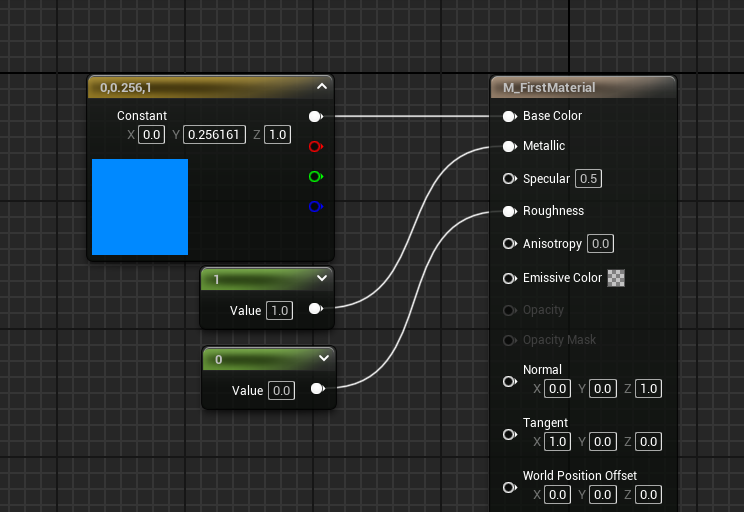Image resolution: width=744 pixels, height=512 pixels.
Task: Click the red channel output pin
Action: pos(316,146)
